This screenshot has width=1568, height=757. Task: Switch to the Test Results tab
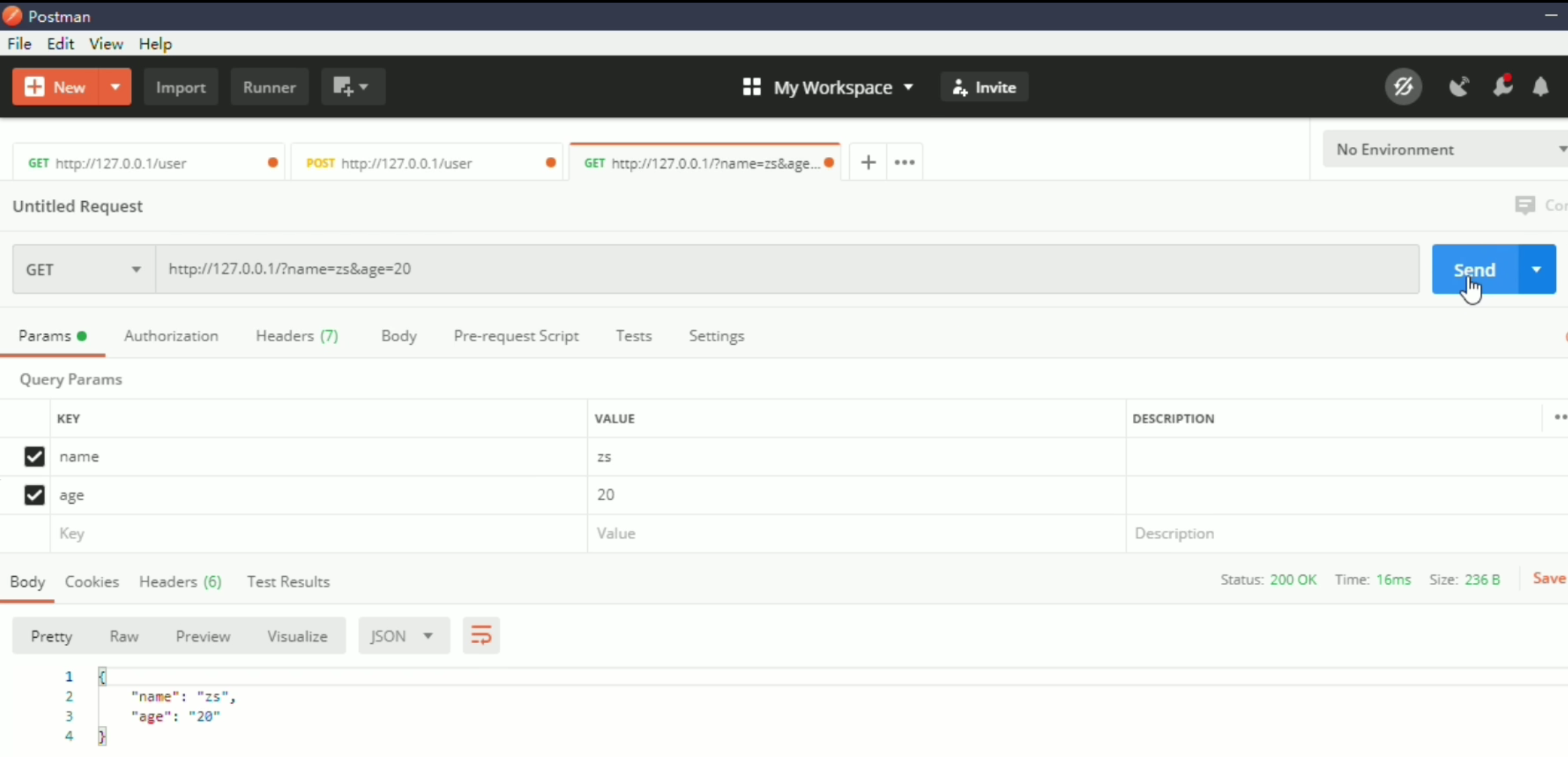click(288, 582)
